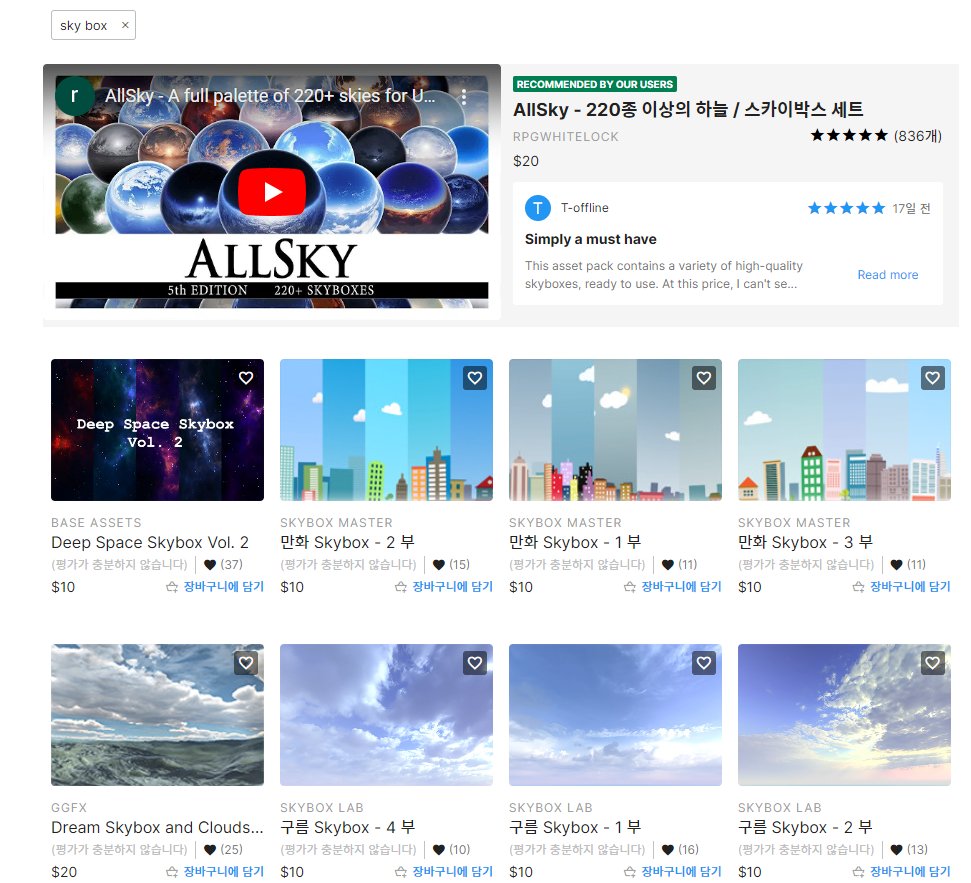Viewport: 971px width, 883px height.
Task: Favorite 구름 Skybox - 2 부
Action: (933, 663)
